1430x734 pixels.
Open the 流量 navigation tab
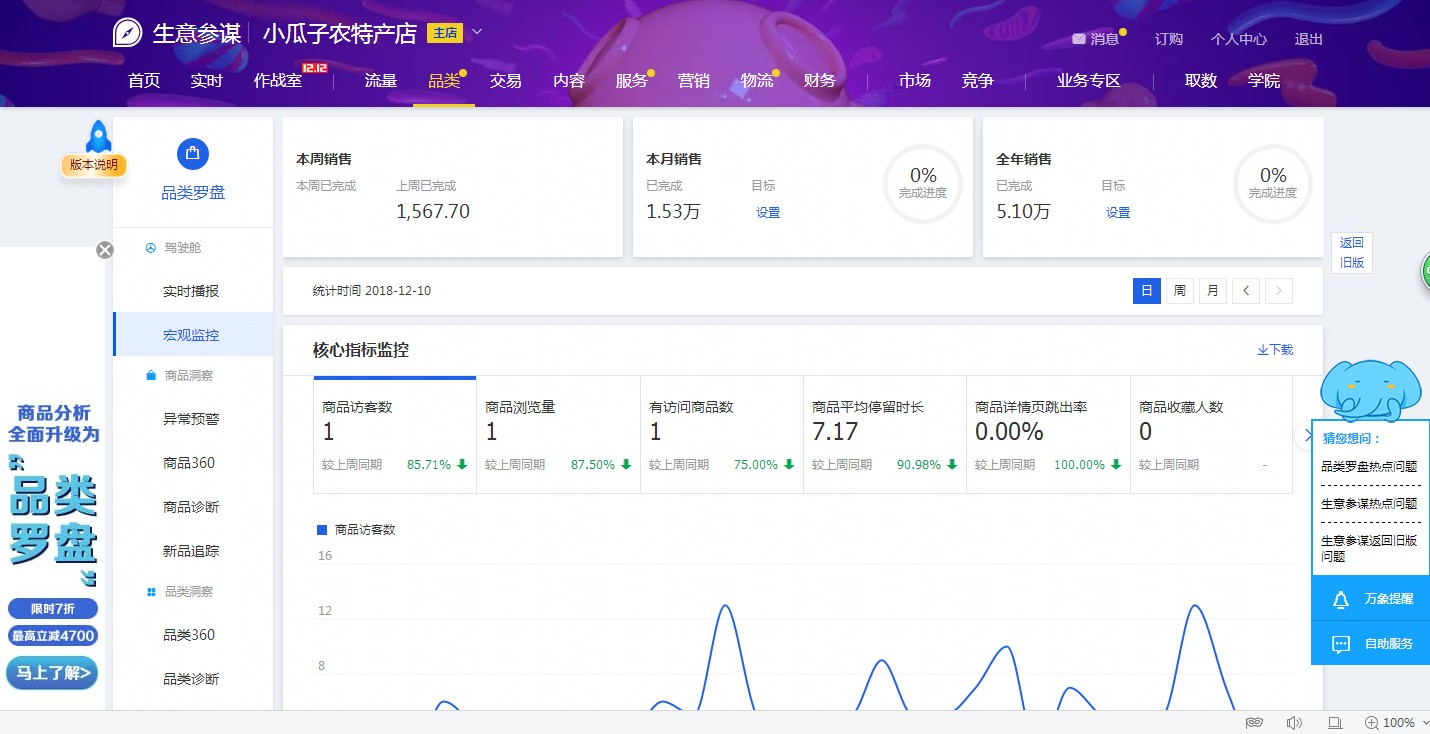[381, 81]
